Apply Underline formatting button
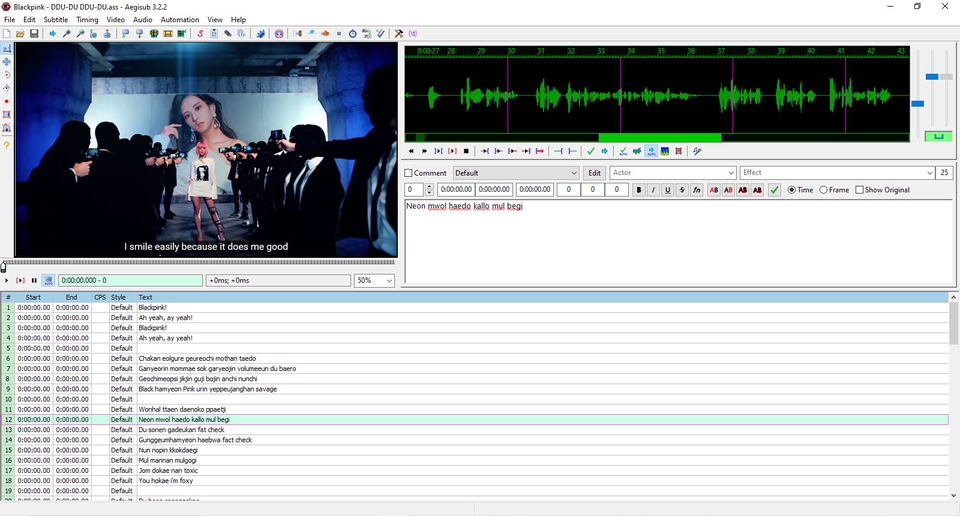 click(667, 190)
